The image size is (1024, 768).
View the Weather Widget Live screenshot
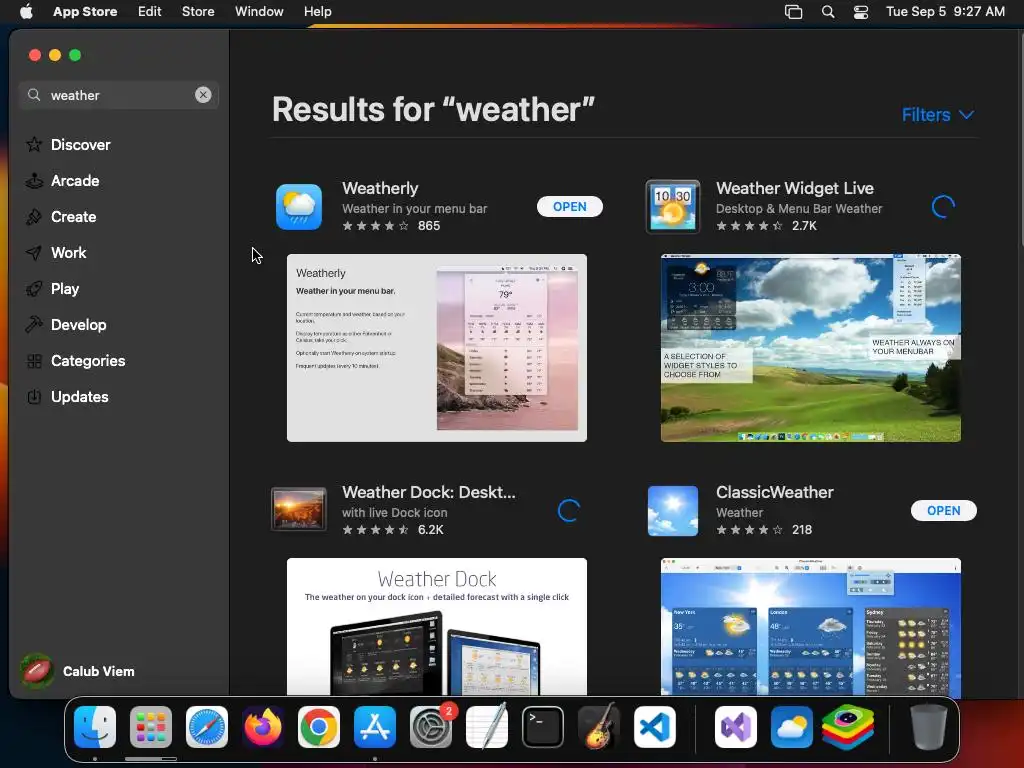click(810, 348)
